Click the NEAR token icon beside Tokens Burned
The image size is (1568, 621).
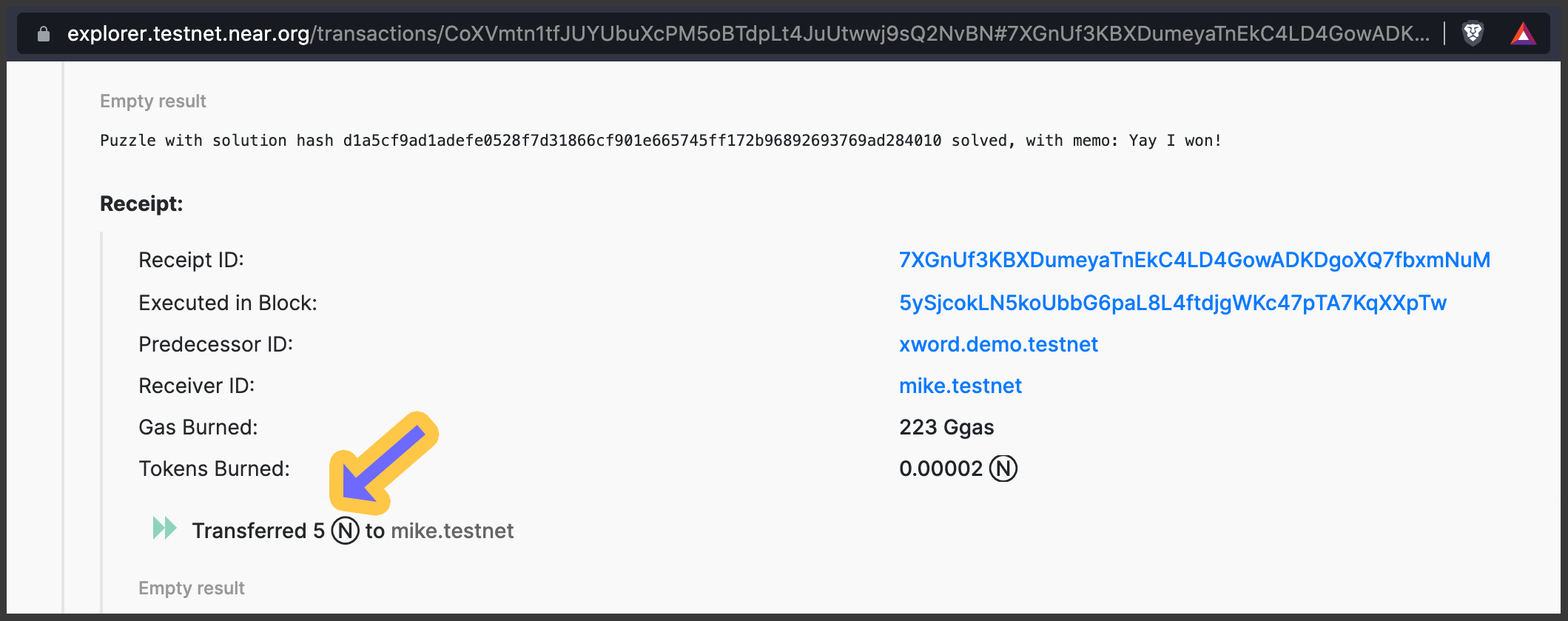(x=1004, y=468)
